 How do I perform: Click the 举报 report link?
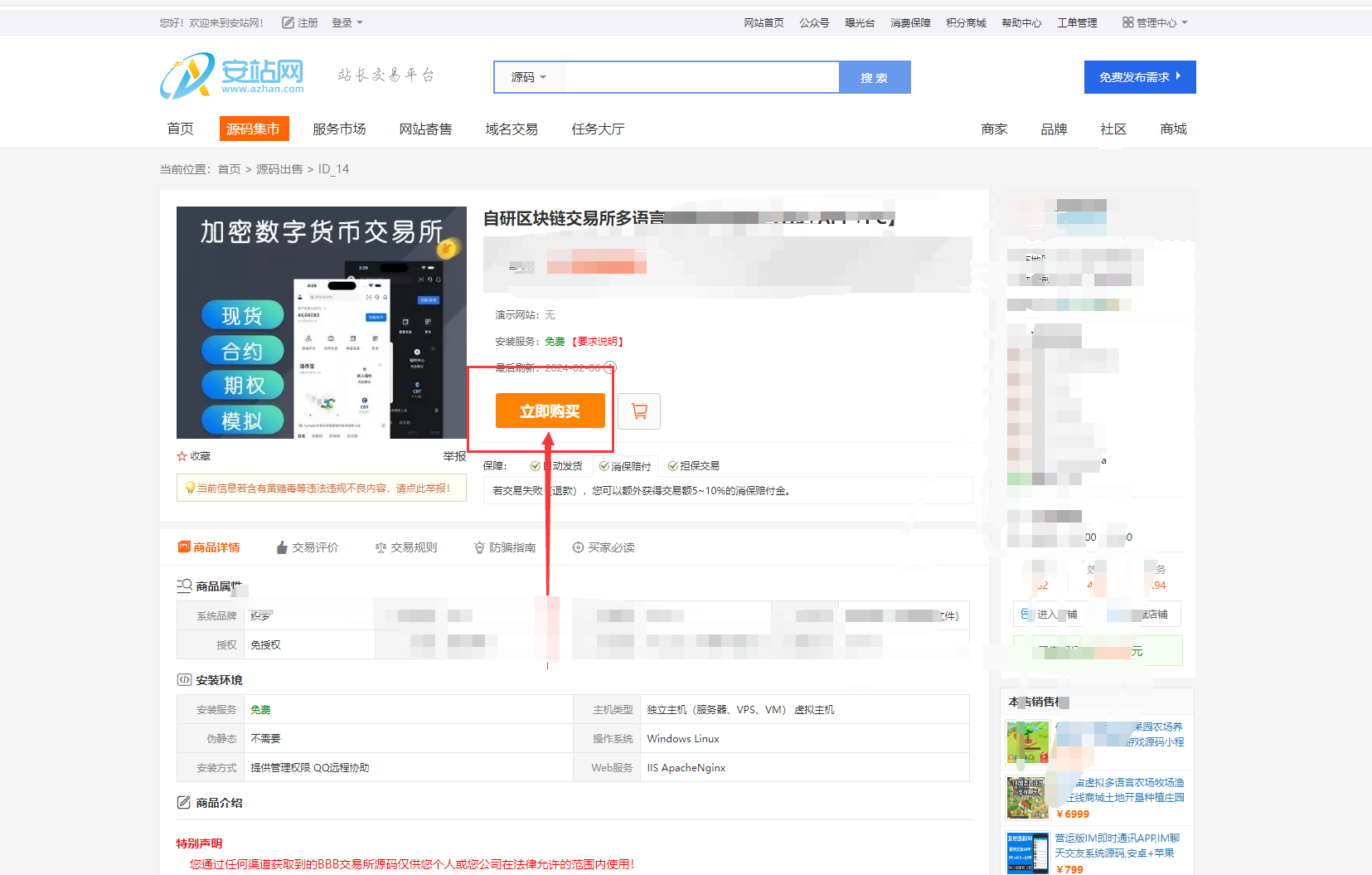[x=454, y=456]
